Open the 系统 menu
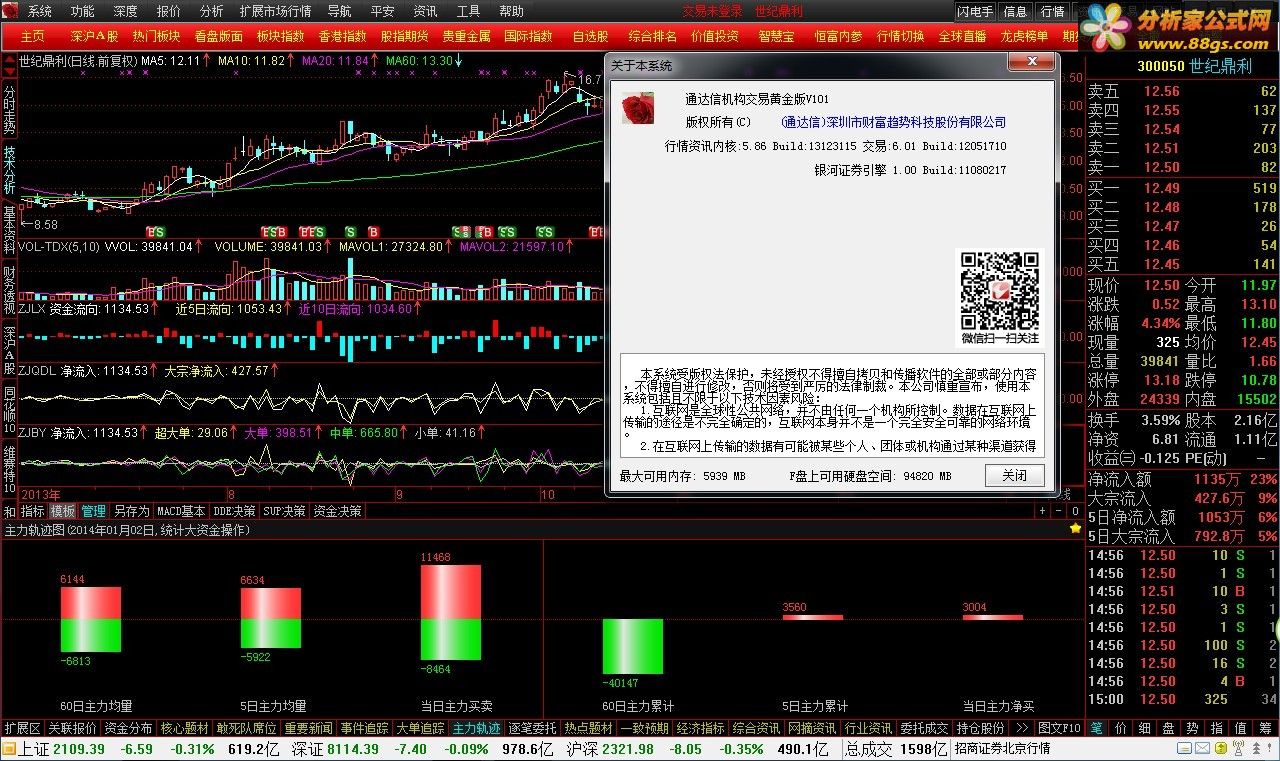Image resolution: width=1280 pixels, height=761 pixels. pos(40,11)
